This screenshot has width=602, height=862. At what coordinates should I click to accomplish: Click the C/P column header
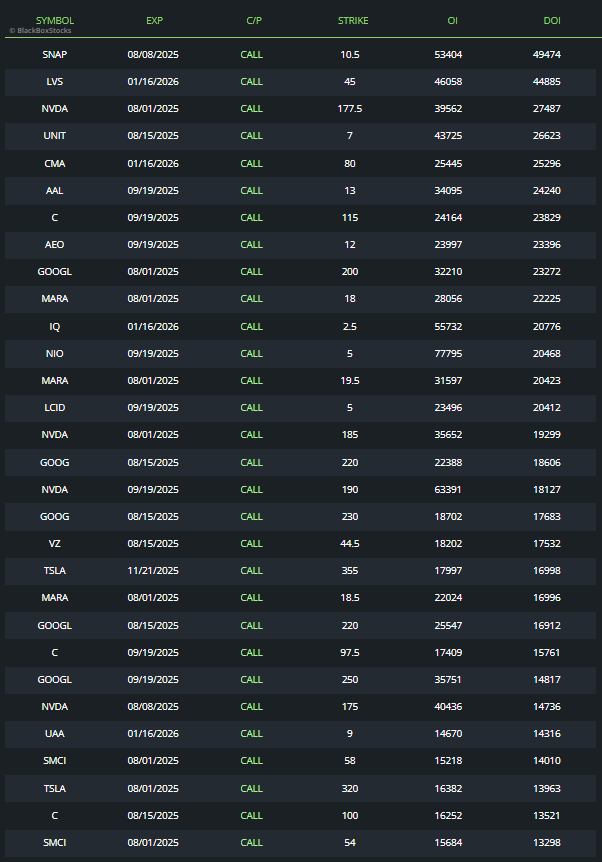pyautogui.click(x=254, y=20)
